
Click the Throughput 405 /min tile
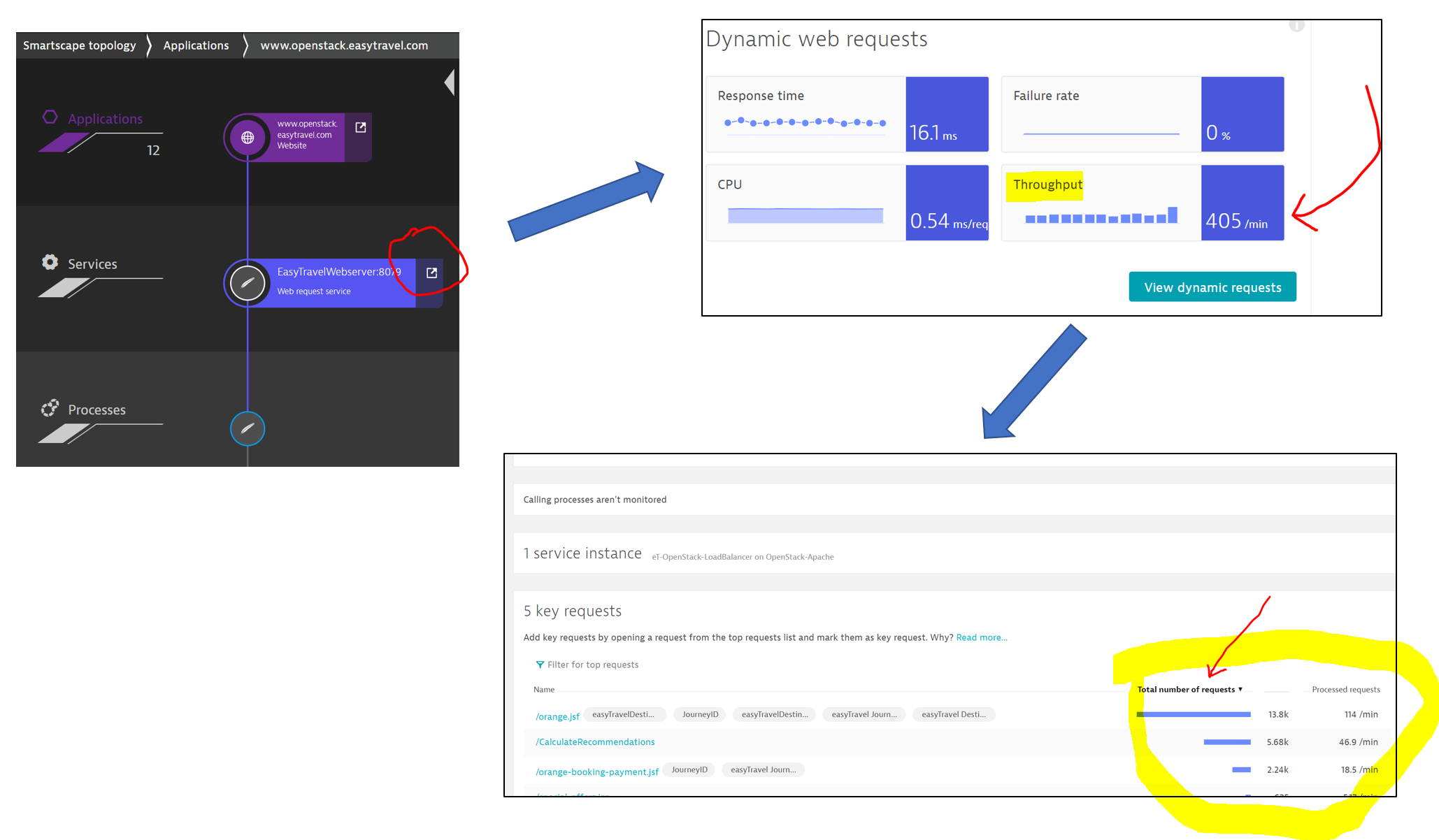click(x=1143, y=203)
